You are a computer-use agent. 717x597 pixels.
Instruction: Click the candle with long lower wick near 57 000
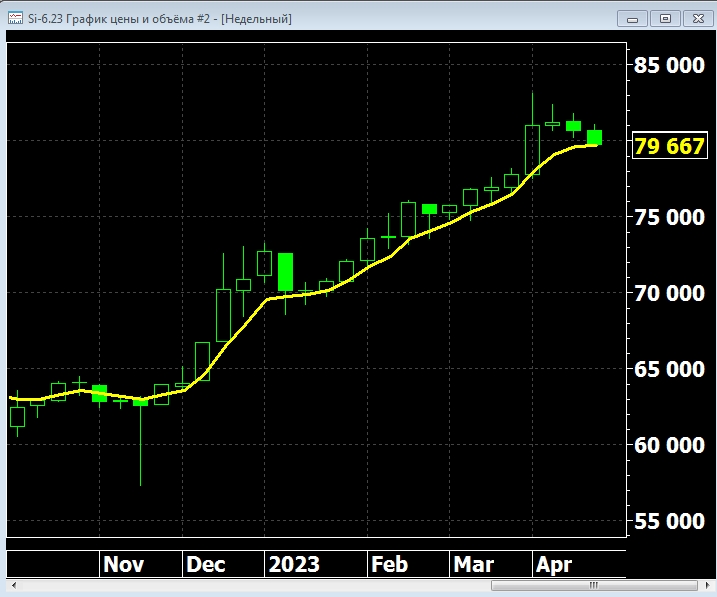(141, 440)
